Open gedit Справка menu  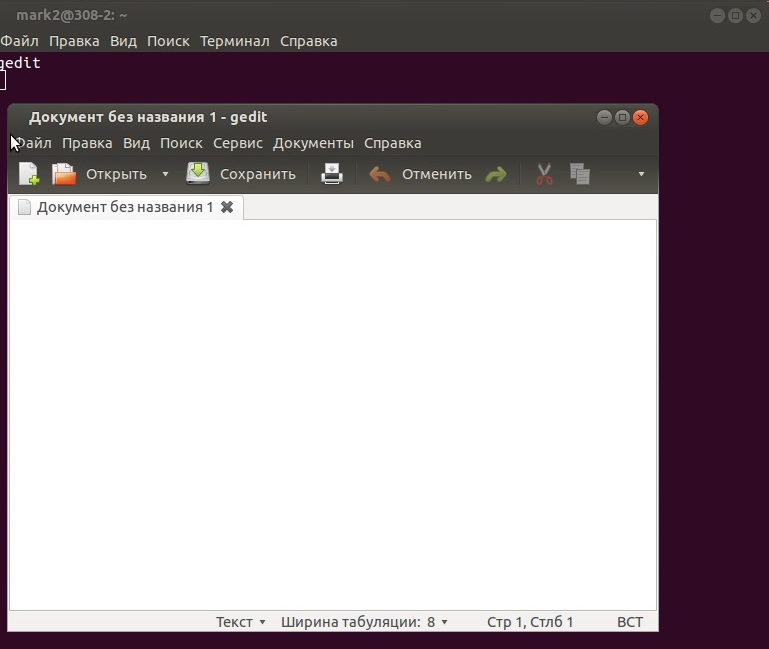coord(393,143)
